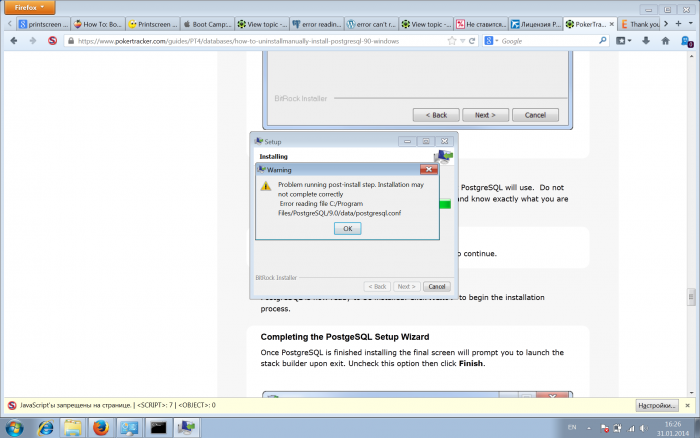Switch to the 'error readin..' tab
The width and height of the screenshot is (700, 438).
317,24
